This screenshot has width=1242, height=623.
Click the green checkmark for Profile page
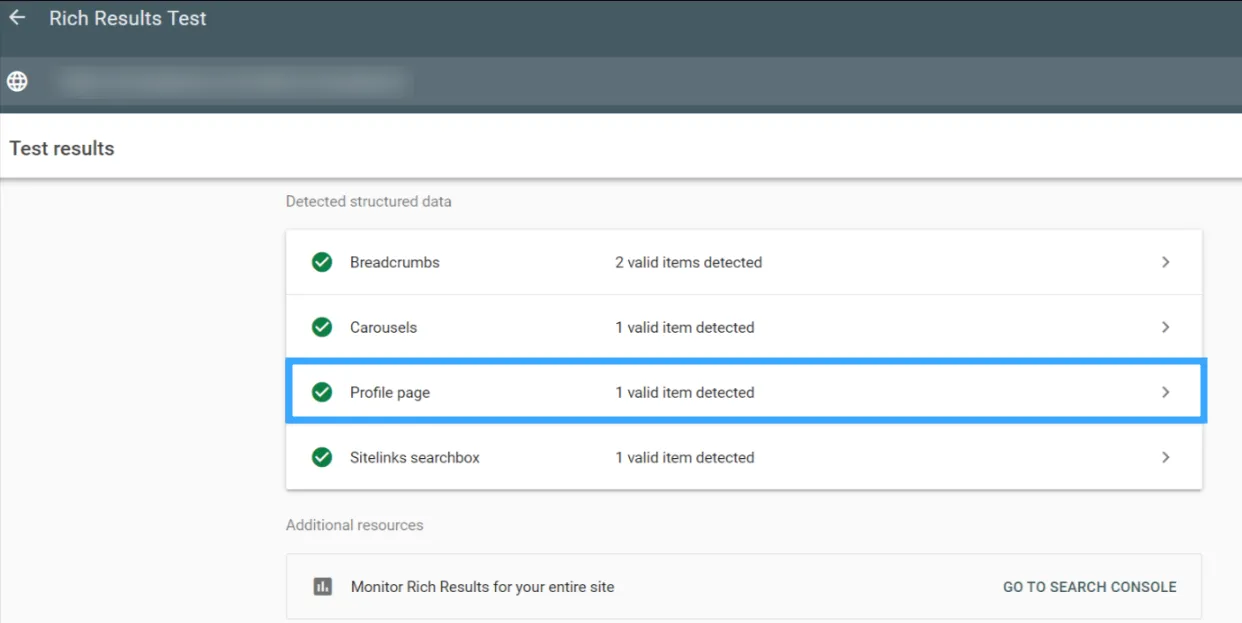point(322,392)
